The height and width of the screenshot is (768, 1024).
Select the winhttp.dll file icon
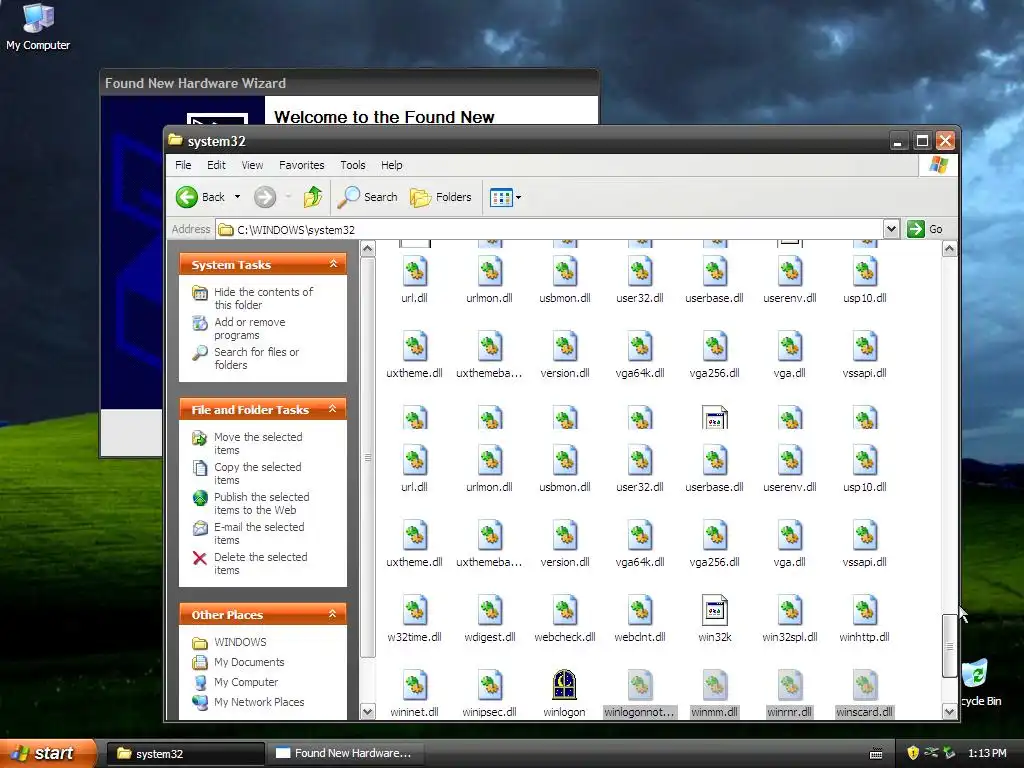(865, 611)
